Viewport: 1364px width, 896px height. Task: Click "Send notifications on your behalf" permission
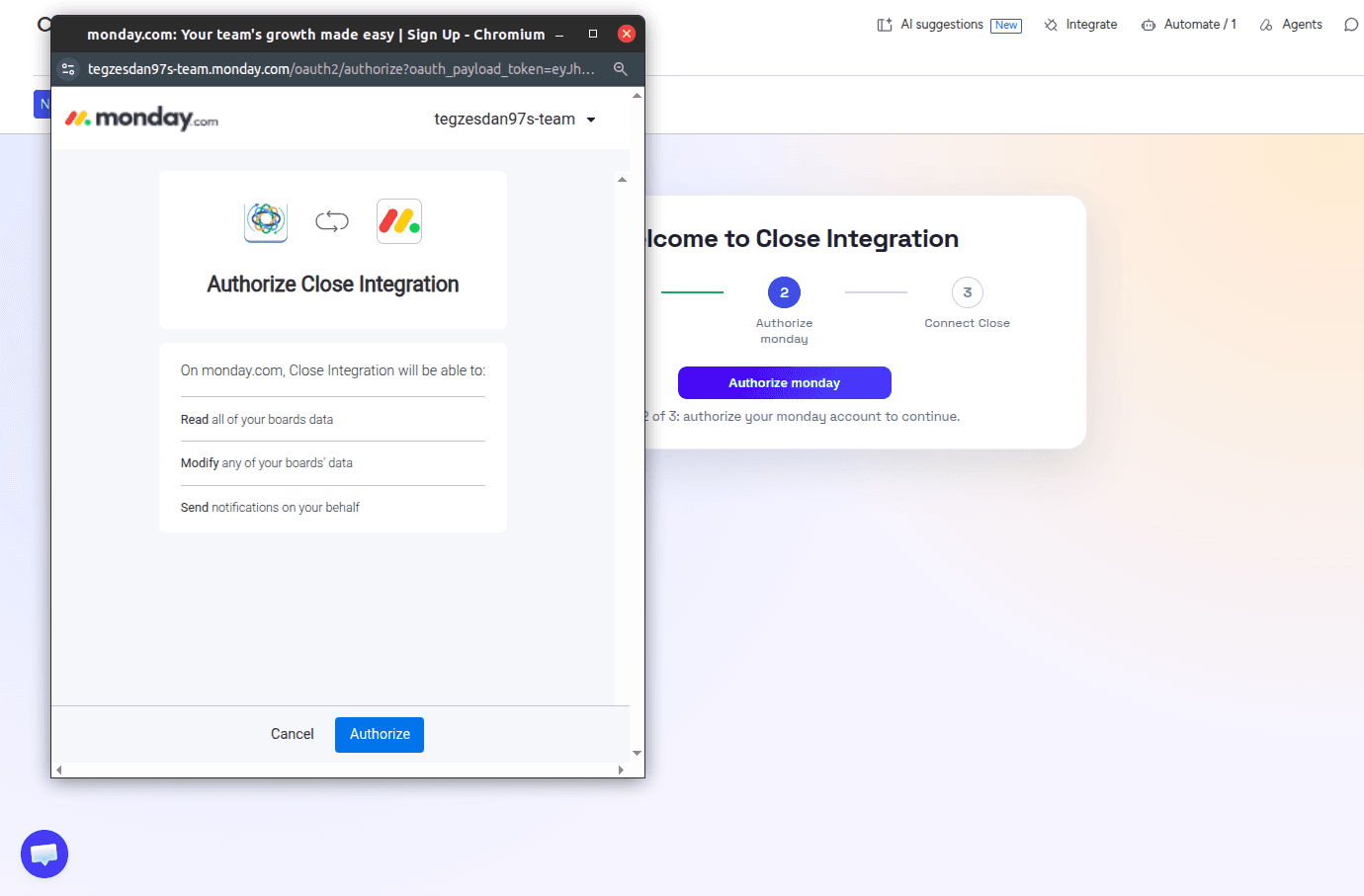point(270,508)
